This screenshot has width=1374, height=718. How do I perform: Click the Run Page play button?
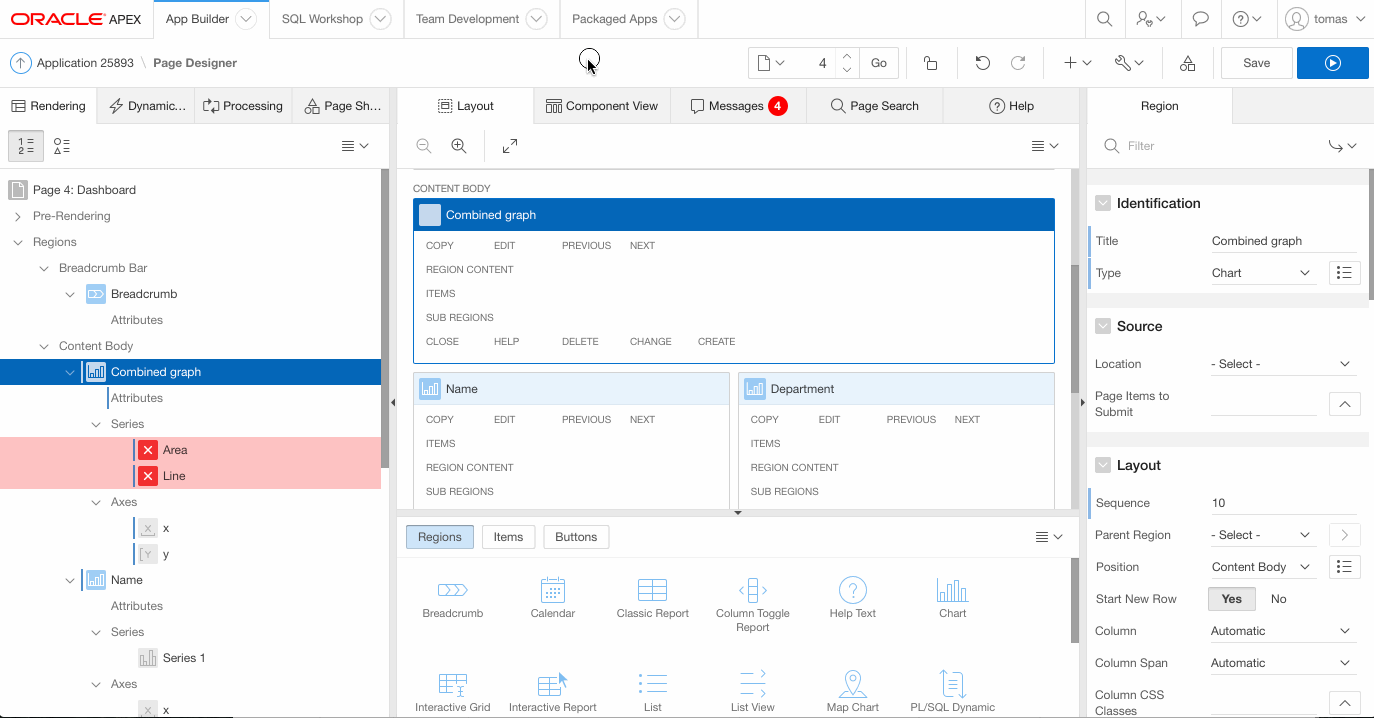click(1332, 63)
